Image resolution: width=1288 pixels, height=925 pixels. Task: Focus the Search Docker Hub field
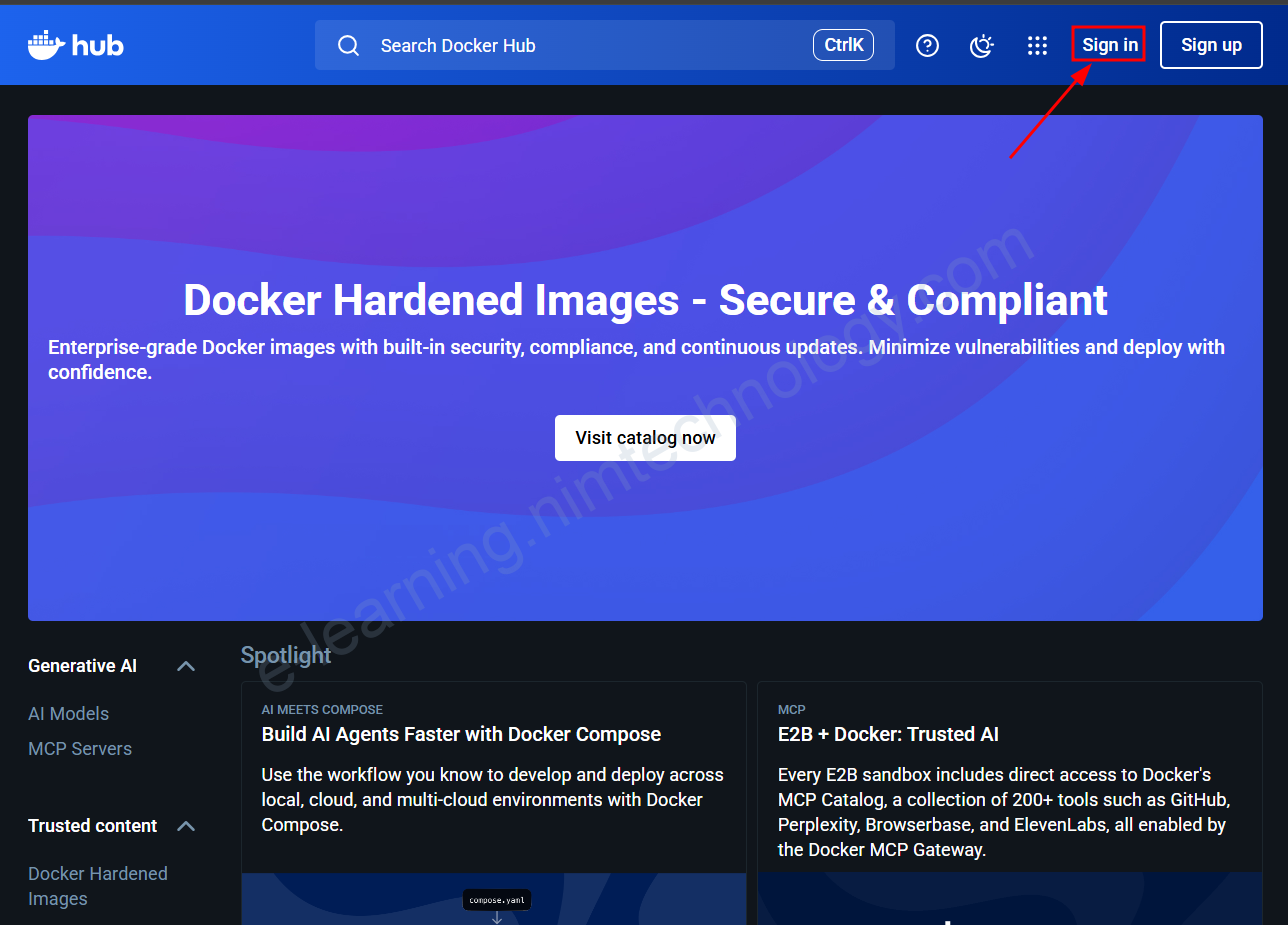tap(580, 46)
